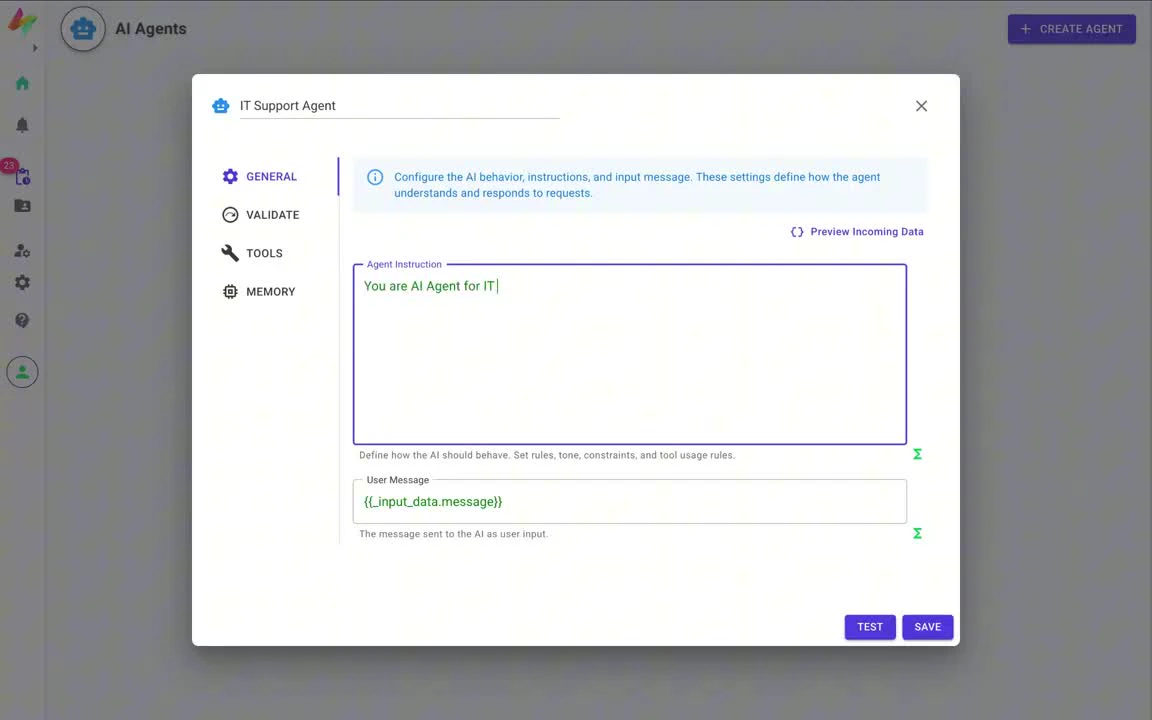This screenshot has width=1152, height=720.
Task: Click the CREATE AGENT button
Action: coord(1071,29)
